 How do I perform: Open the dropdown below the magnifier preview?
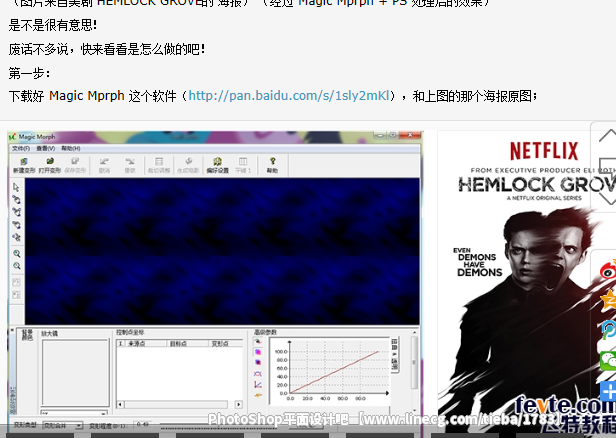point(74,413)
